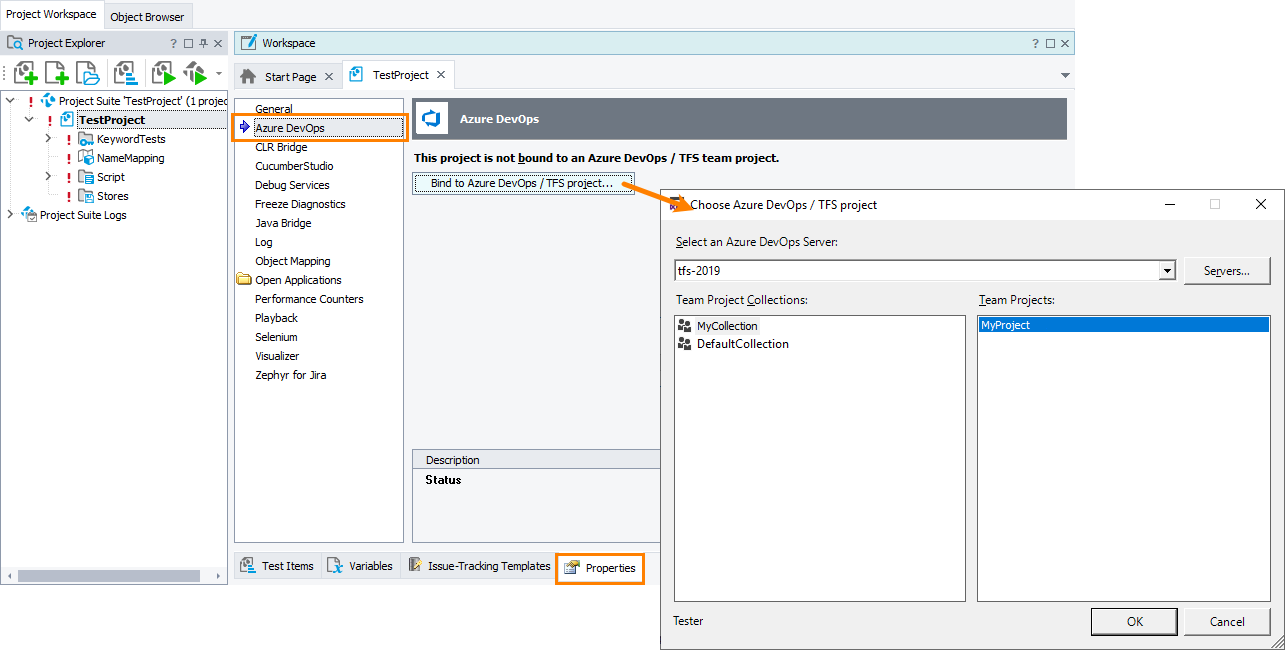Click the Project Explorer help question mark

tap(173, 43)
